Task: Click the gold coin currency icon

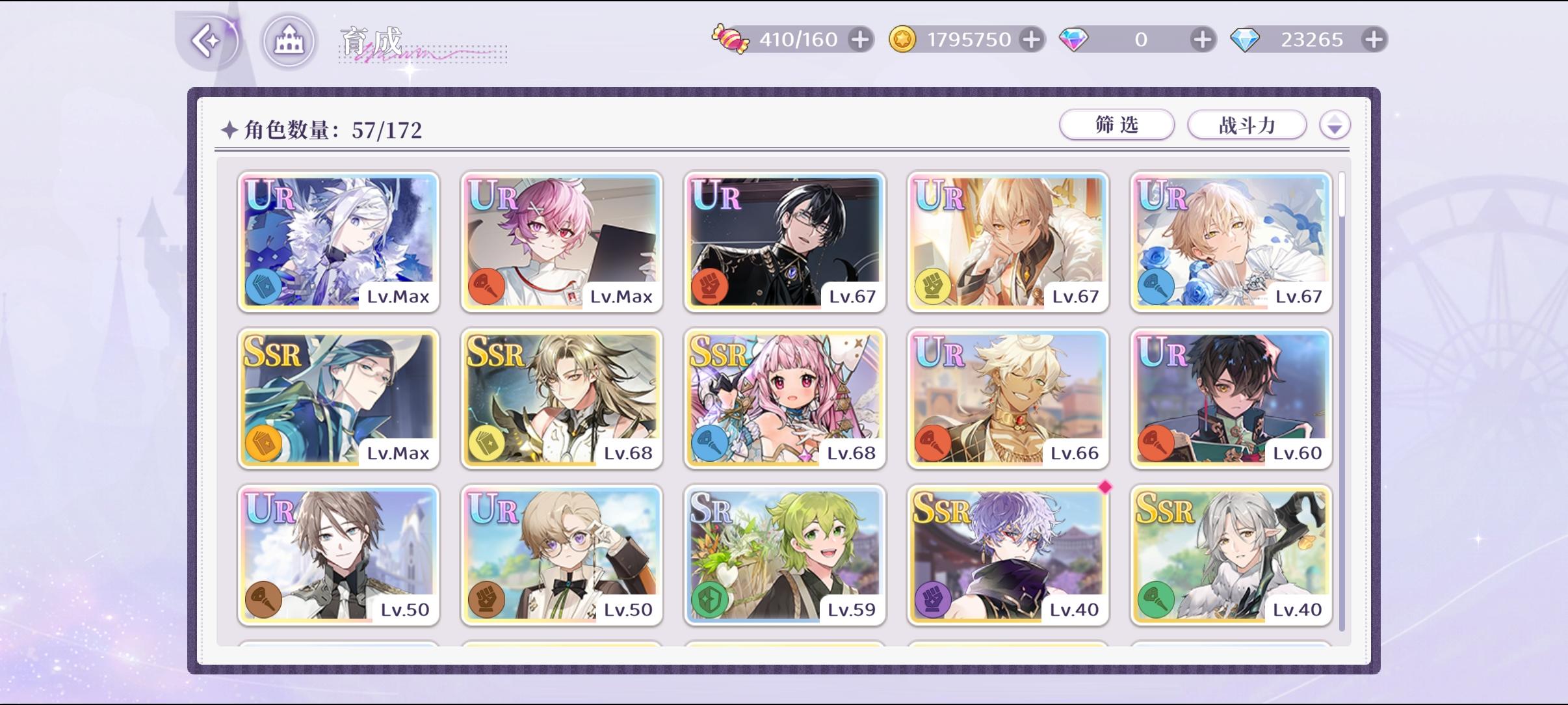Action: 902,40
